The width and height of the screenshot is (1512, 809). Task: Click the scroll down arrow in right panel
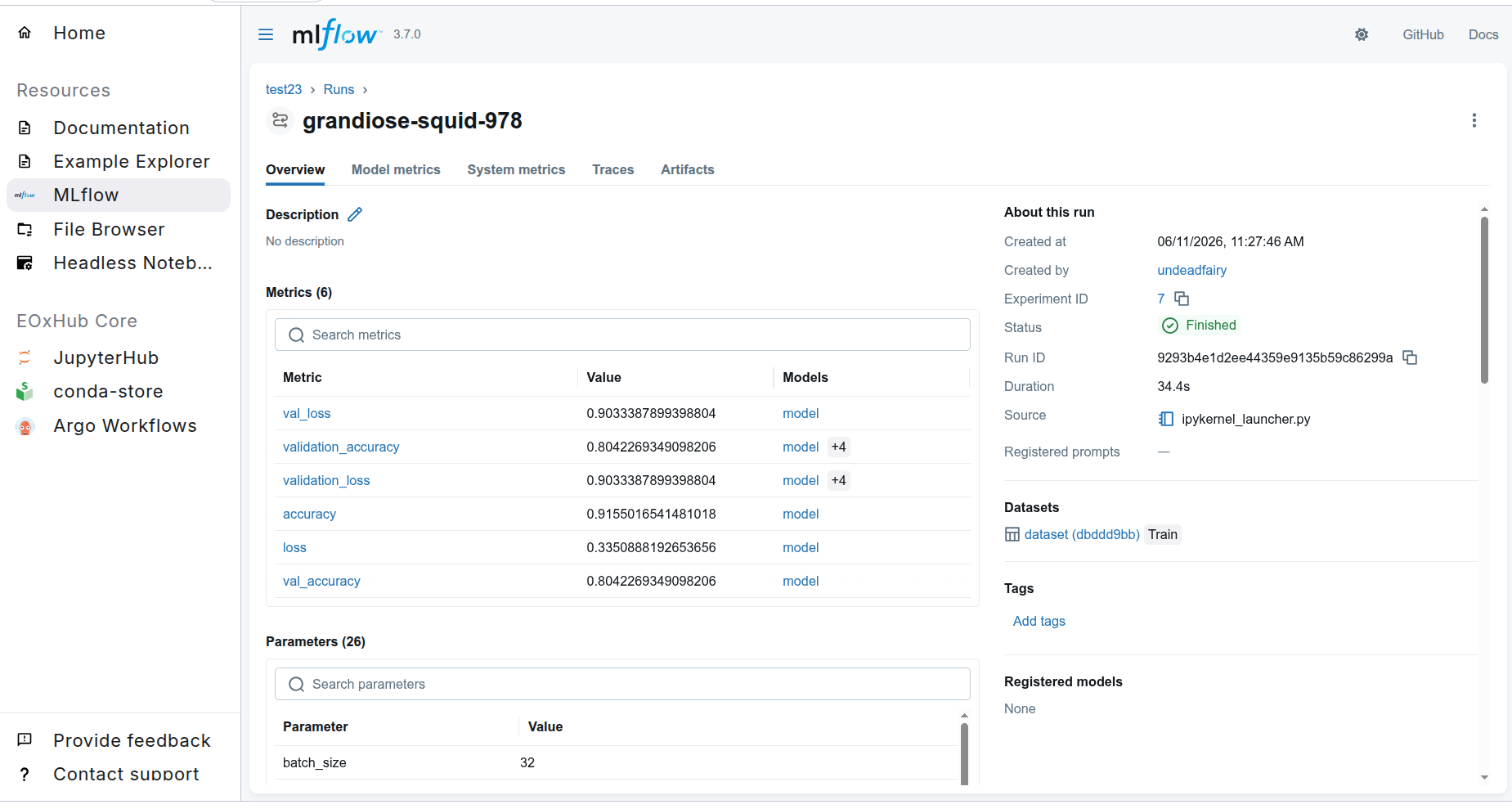(x=1484, y=778)
